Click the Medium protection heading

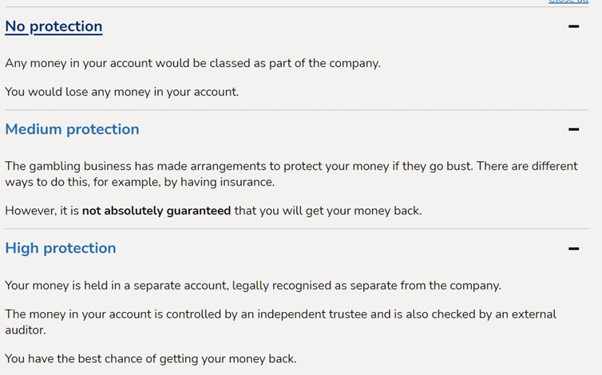point(72,129)
